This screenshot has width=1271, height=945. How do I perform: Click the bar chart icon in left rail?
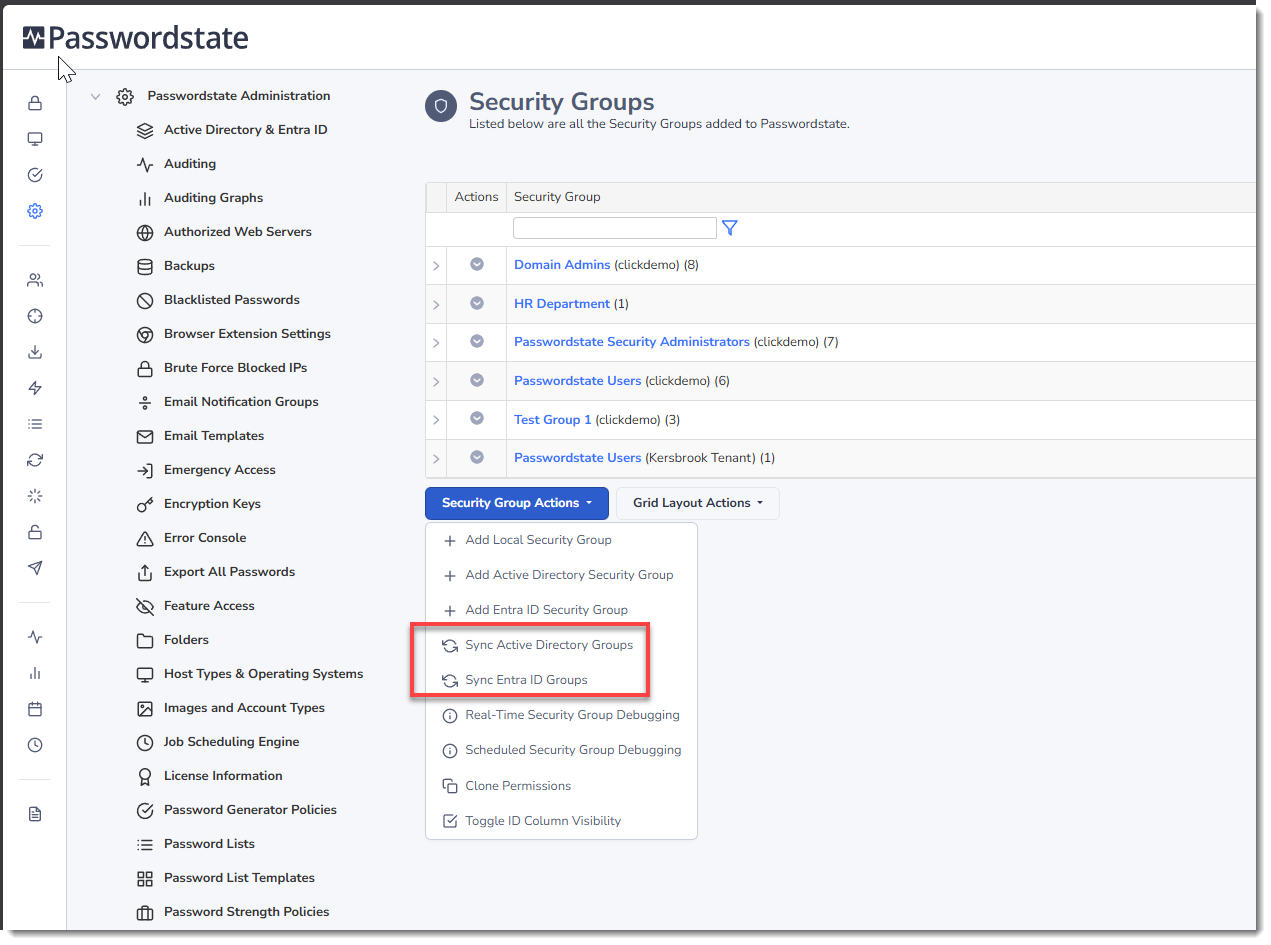pos(35,673)
